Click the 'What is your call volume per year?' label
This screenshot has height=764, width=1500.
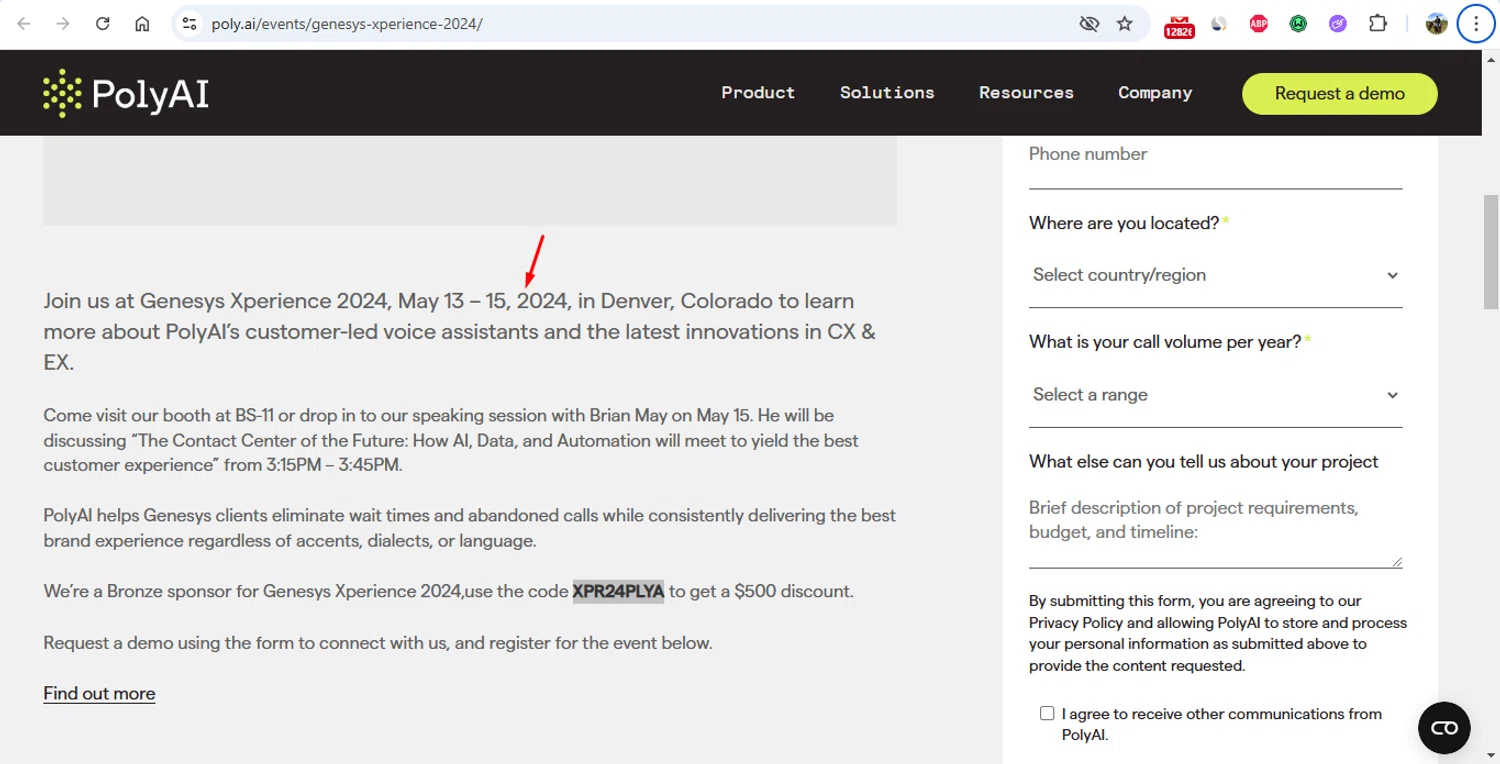click(1165, 342)
